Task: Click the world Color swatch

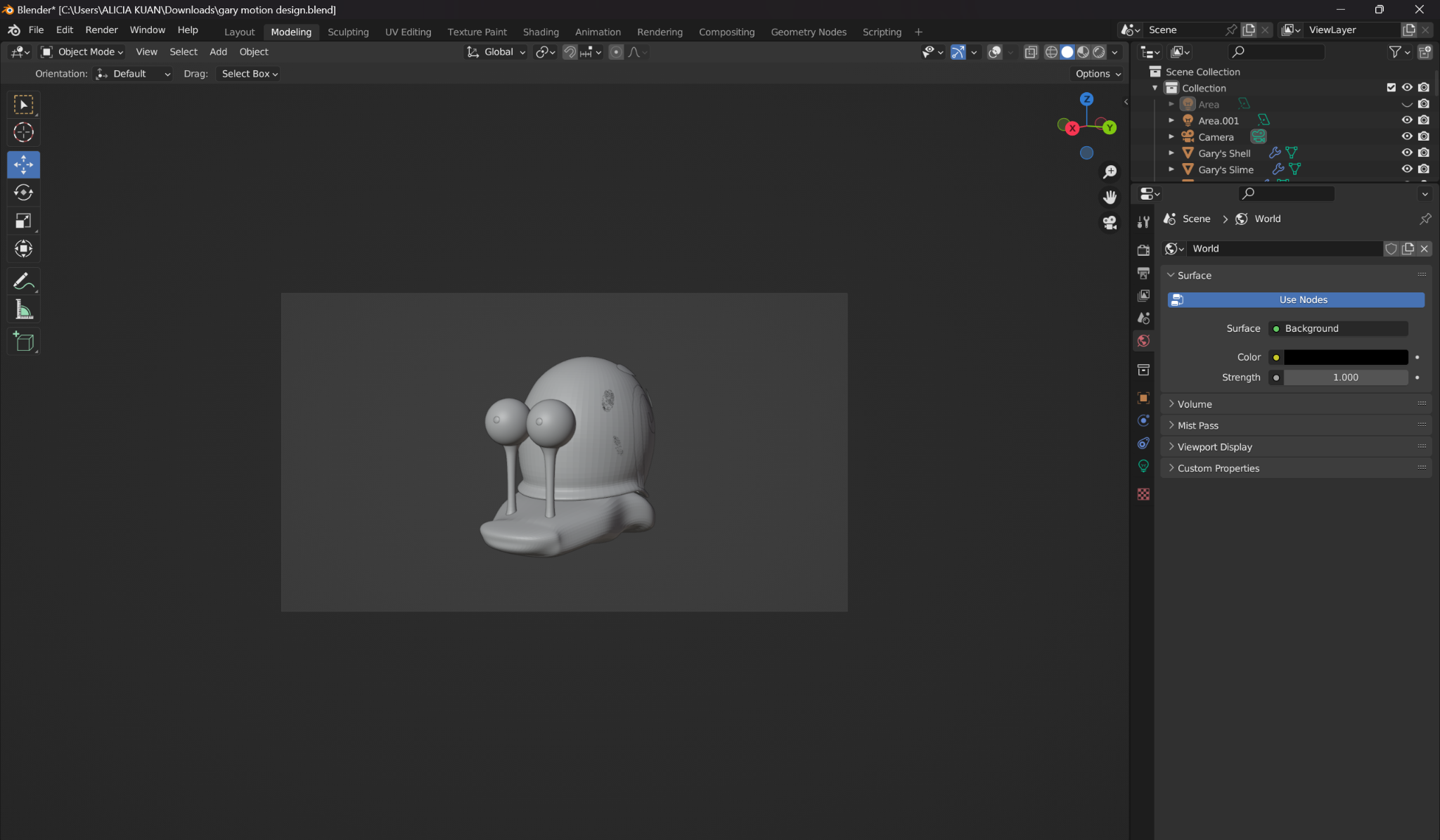Action: [x=1345, y=358]
